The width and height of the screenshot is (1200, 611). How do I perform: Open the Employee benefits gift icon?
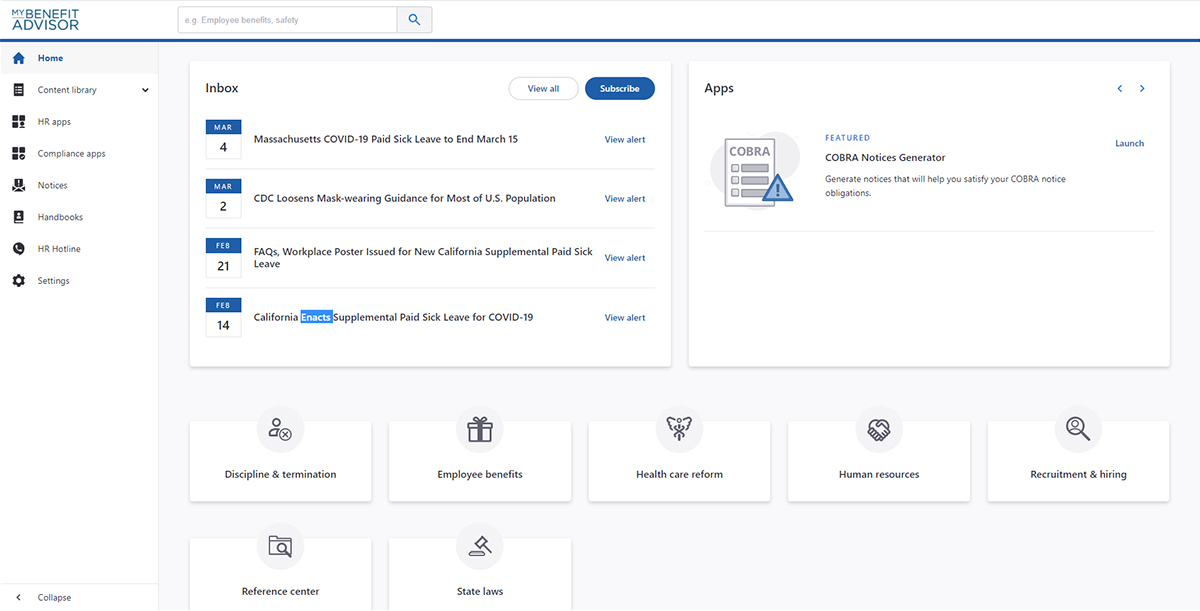[480, 430]
